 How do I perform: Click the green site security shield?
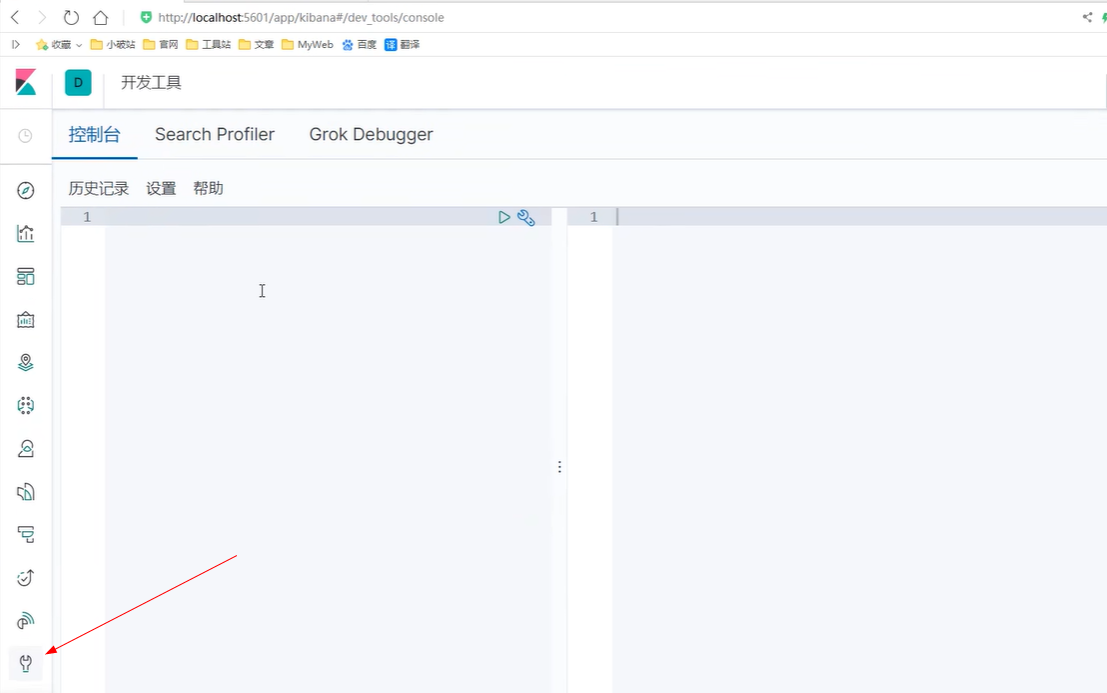pos(146,17)
